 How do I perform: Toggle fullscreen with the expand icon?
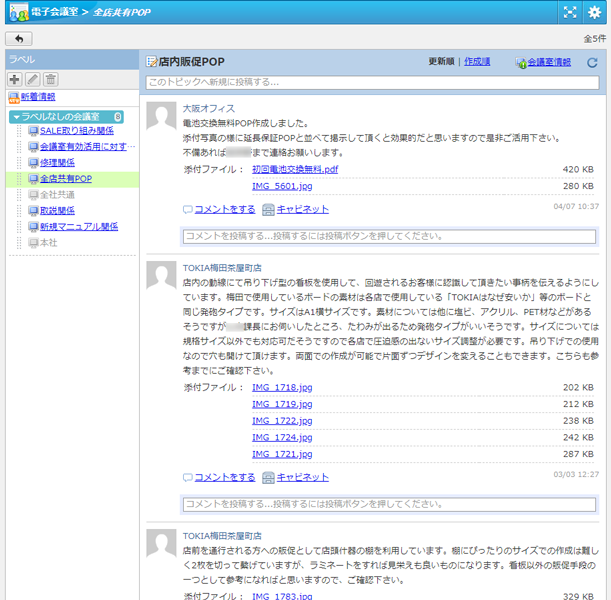(x=570, y=13)
